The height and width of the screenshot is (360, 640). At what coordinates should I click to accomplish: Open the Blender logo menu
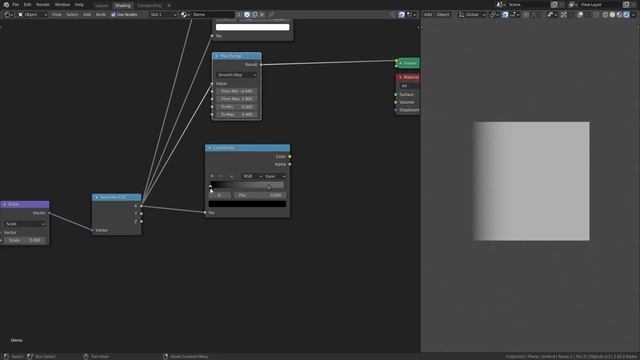click(6, 4)
